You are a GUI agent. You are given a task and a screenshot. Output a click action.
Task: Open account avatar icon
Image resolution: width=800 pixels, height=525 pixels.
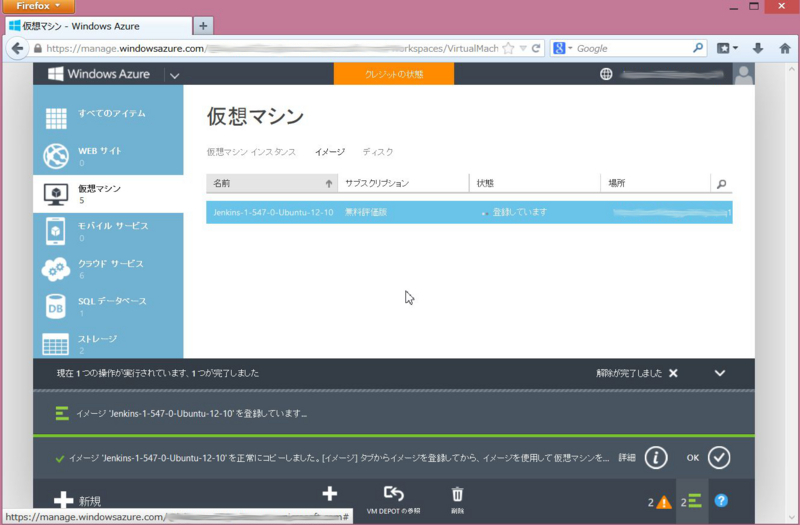click(743, 74)
